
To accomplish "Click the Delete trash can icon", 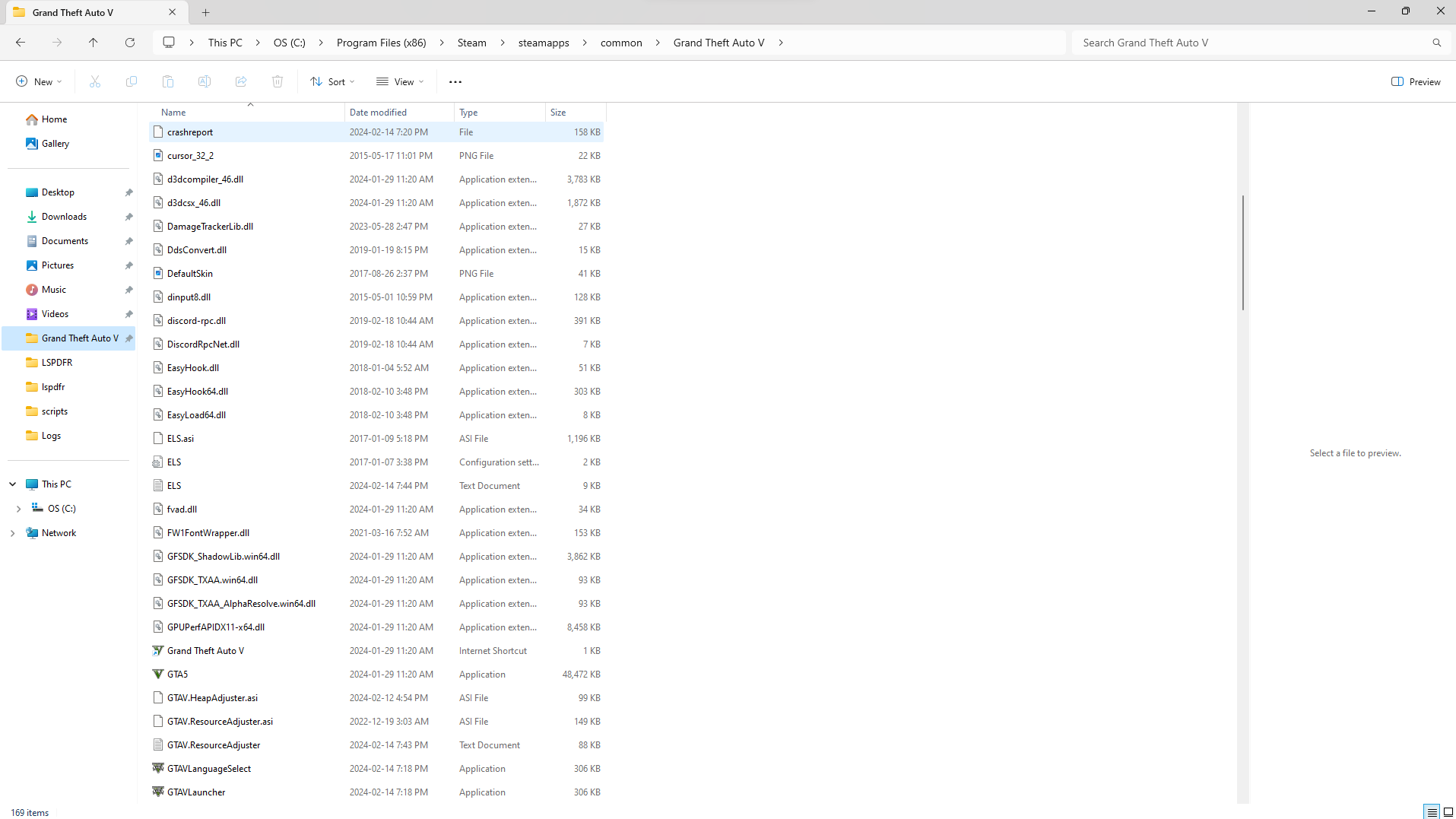I will (x=278, y=81).
